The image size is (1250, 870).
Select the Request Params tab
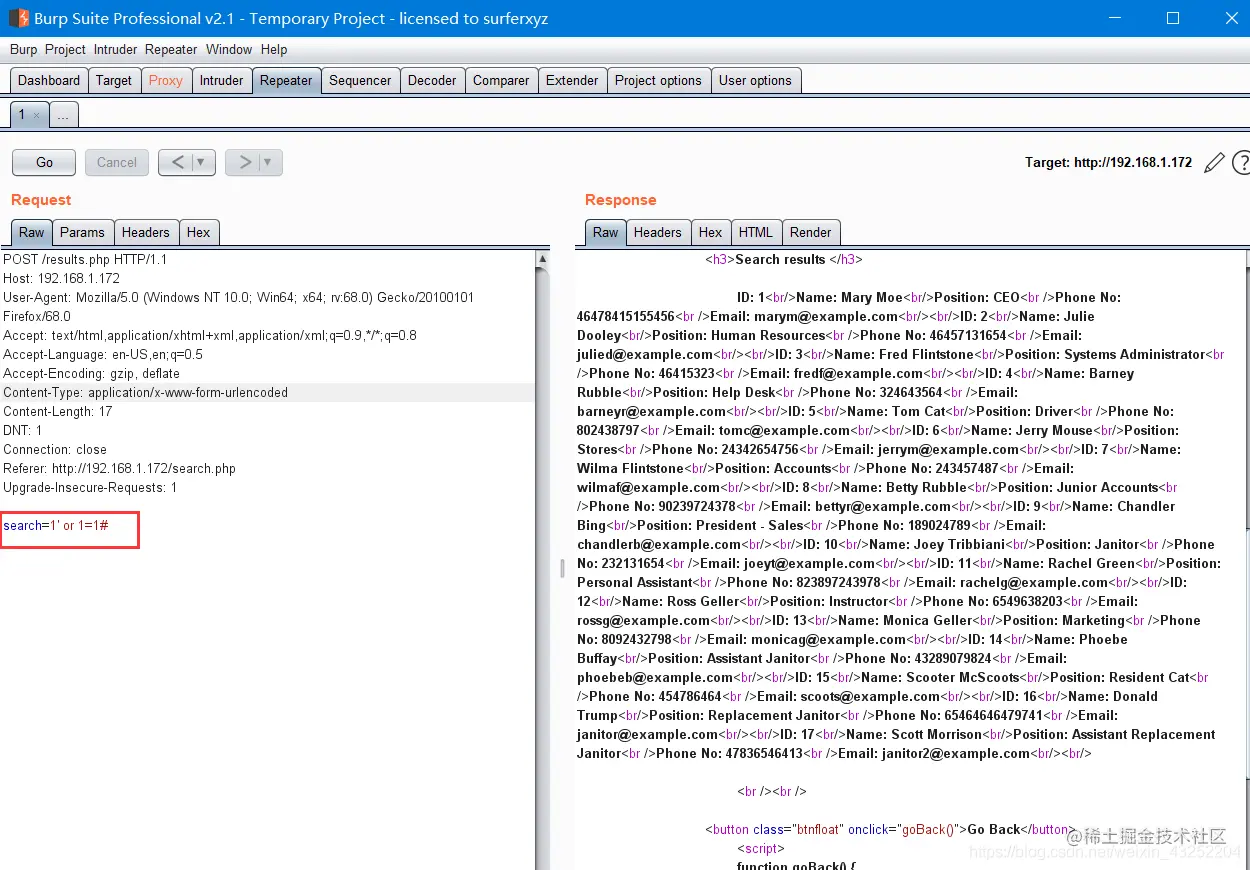[x=82, y=232]
